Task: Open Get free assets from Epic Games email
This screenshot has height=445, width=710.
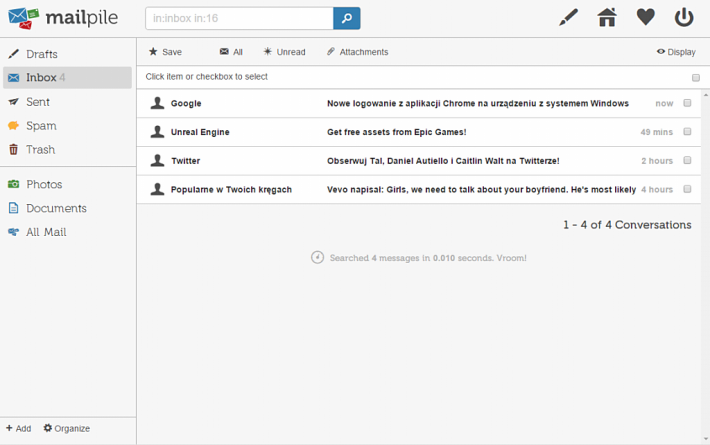Action: (x=397, y=132)
